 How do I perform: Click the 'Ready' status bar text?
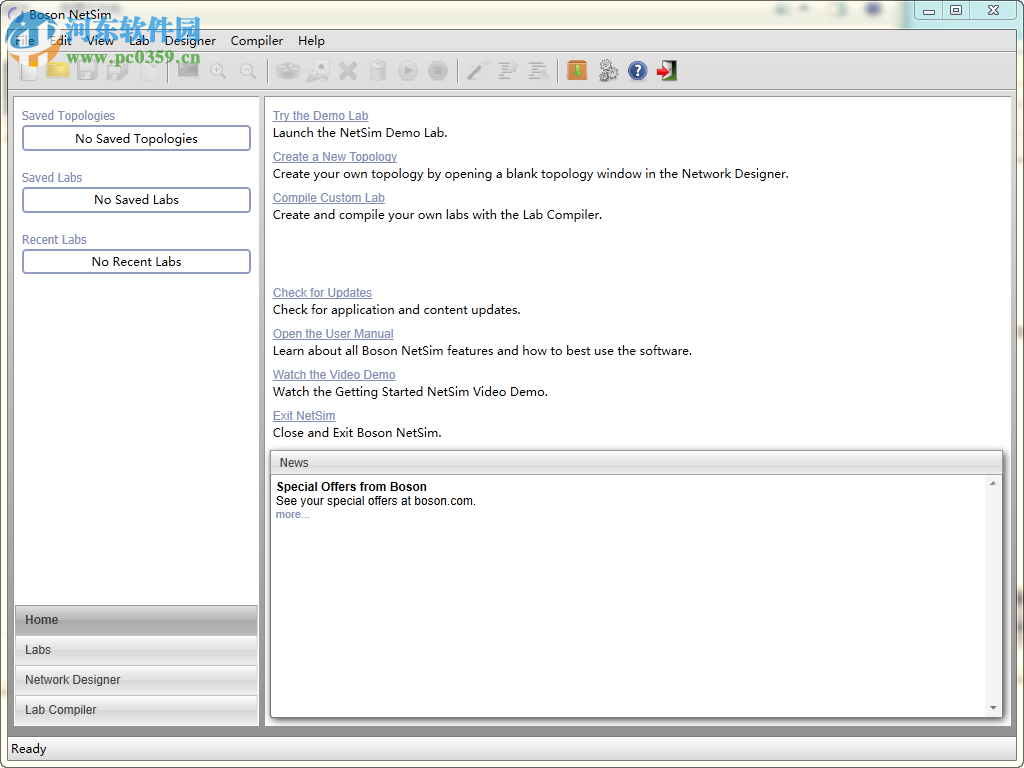click(x=29, y=749)
